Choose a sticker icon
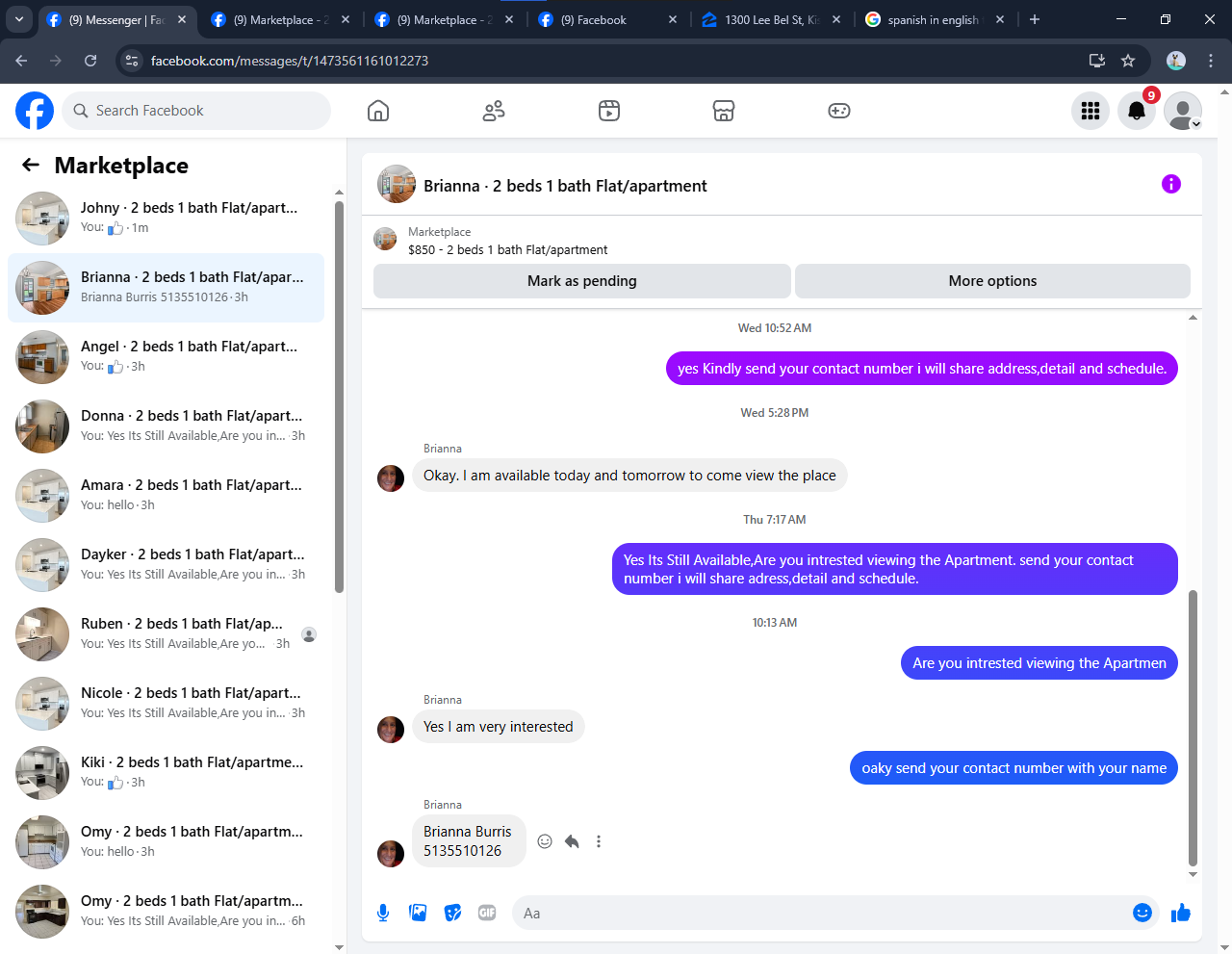Viewport: 1232px width, 954px height. 452,913
